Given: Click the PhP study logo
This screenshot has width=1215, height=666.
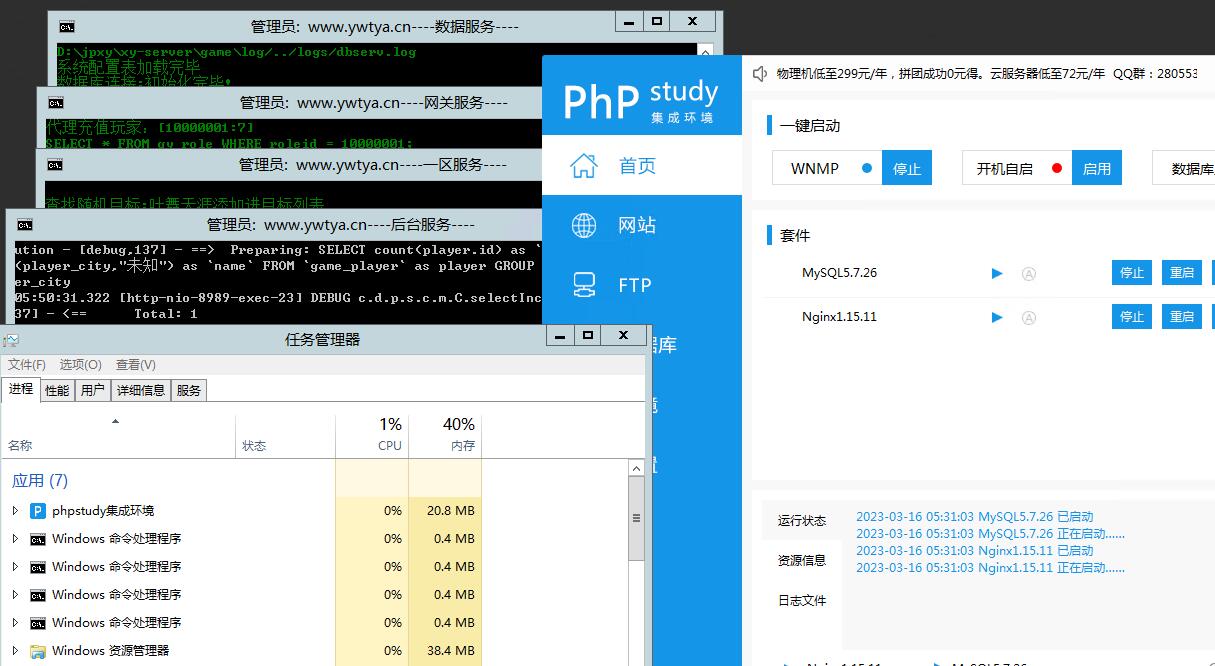Looking at the screenshot, I should [x=641, y=99].
